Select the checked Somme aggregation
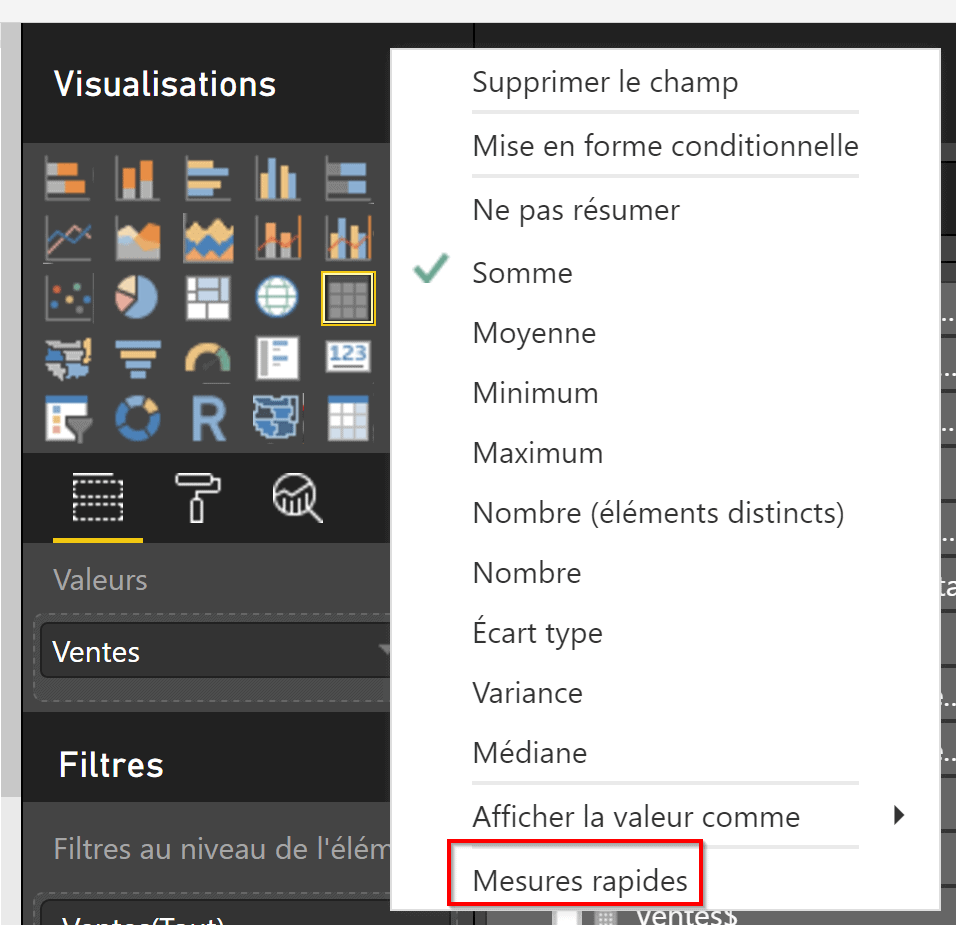 (x=522, y=273)
